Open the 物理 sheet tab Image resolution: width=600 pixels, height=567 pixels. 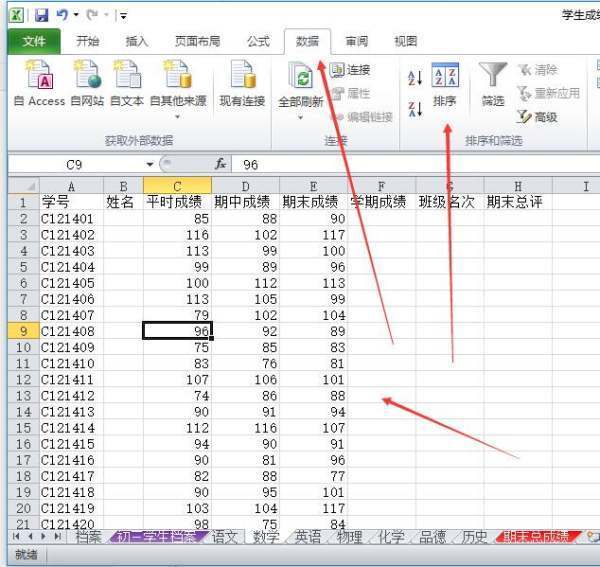pyautogui.click(x=350, y=537)
